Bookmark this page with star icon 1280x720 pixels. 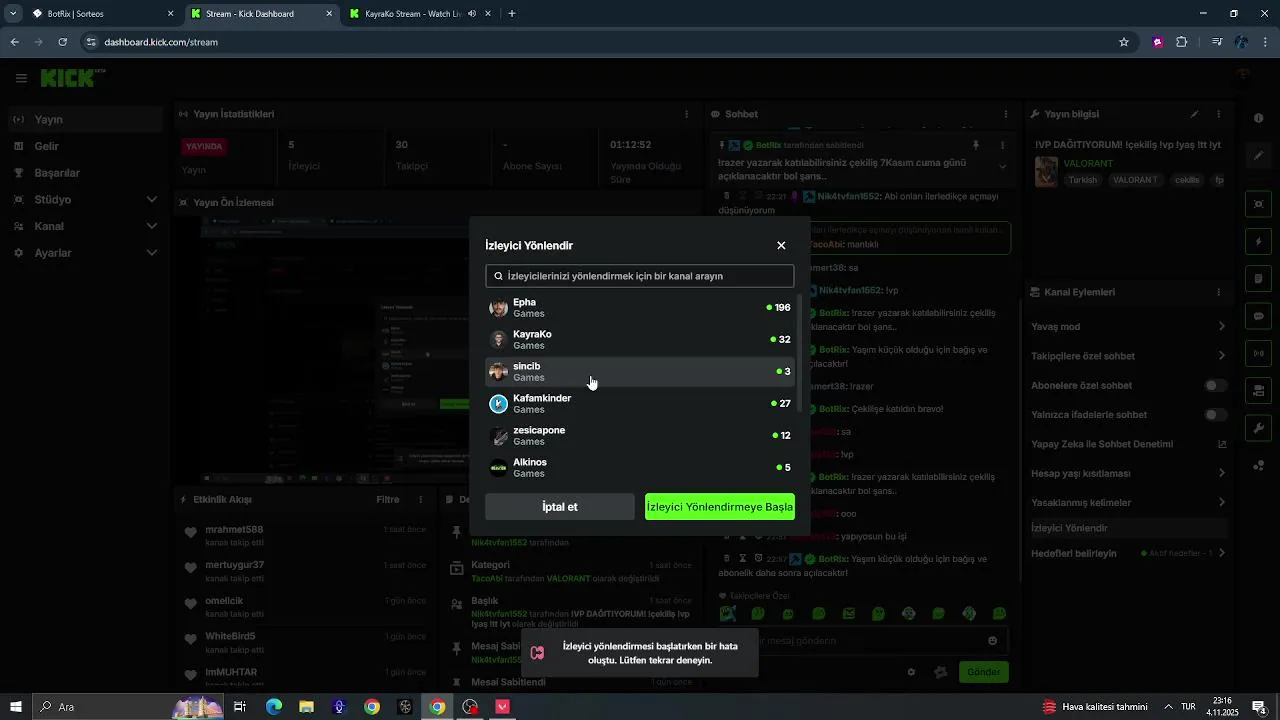coord(1124,42)
